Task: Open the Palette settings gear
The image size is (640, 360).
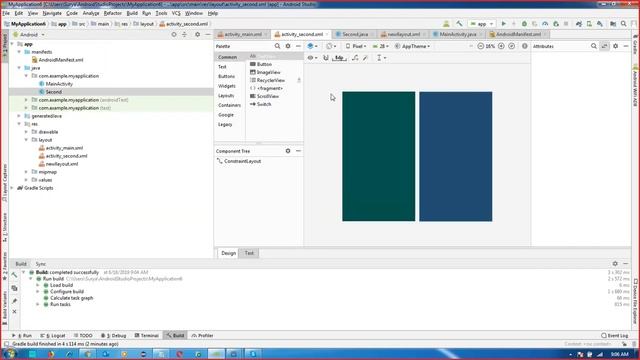Action: (288, 46)
